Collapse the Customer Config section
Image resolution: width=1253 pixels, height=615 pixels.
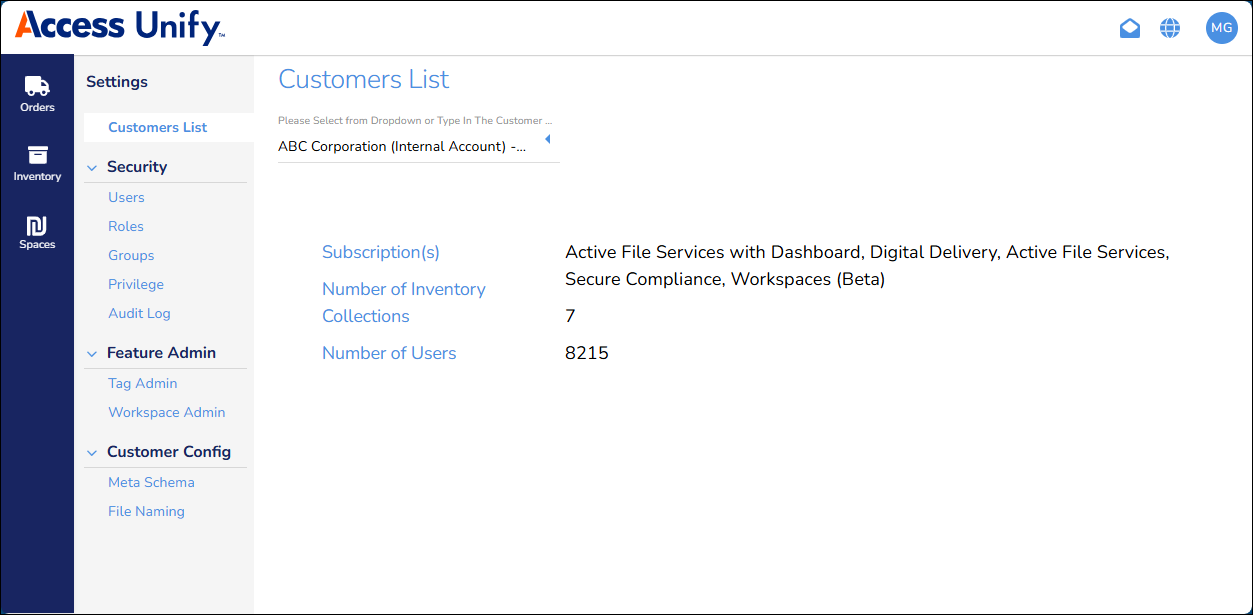pyautogui.click(x=92, y=453)
